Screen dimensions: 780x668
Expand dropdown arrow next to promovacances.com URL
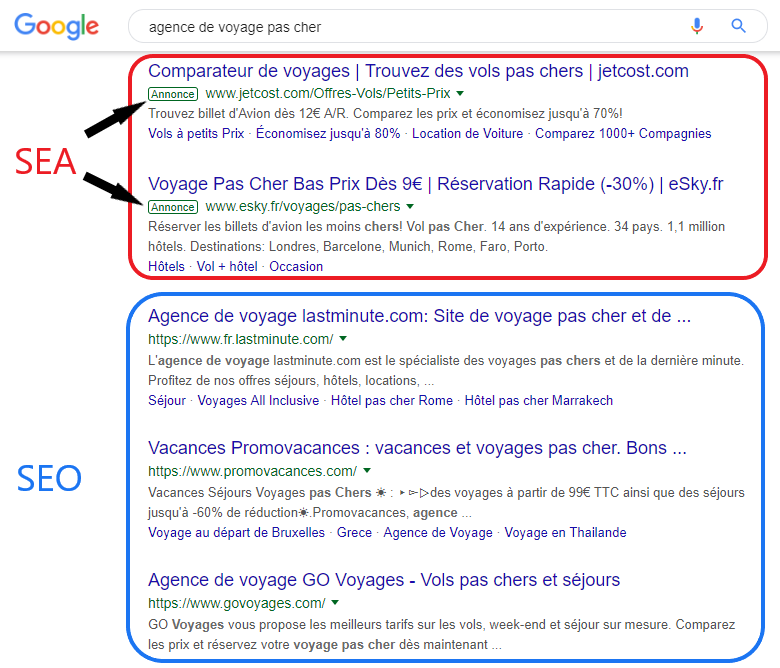click(367, 471)
